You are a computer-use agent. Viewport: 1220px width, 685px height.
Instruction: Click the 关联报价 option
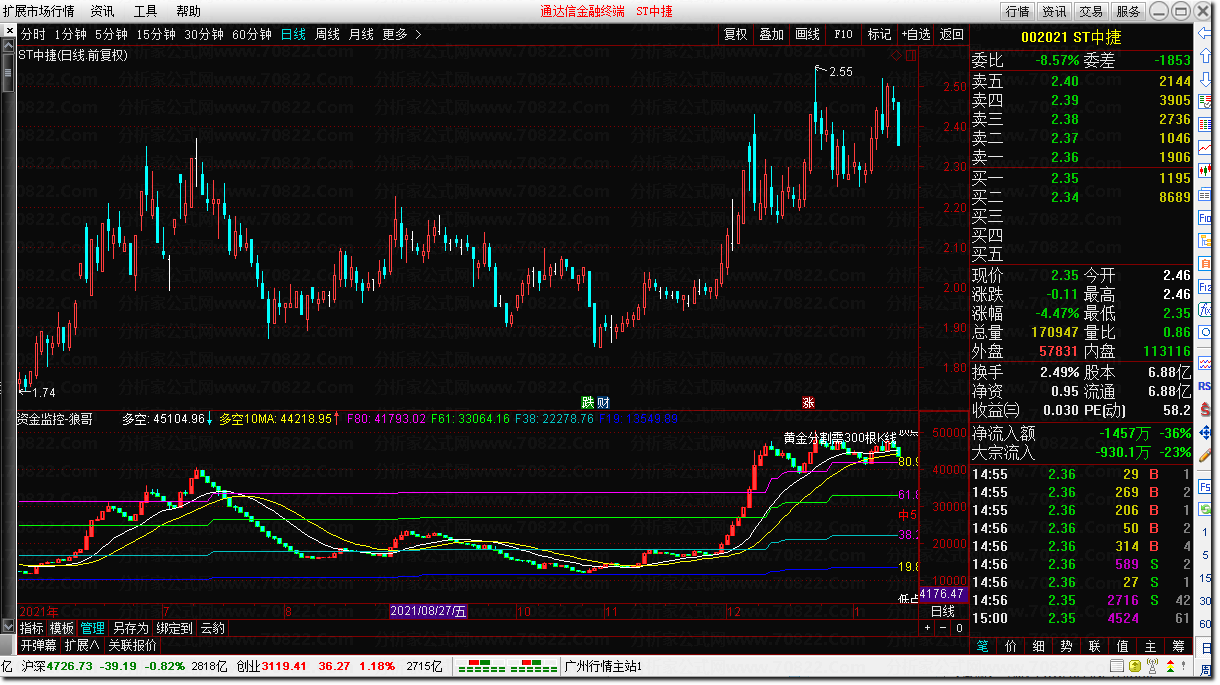point(132,645)
